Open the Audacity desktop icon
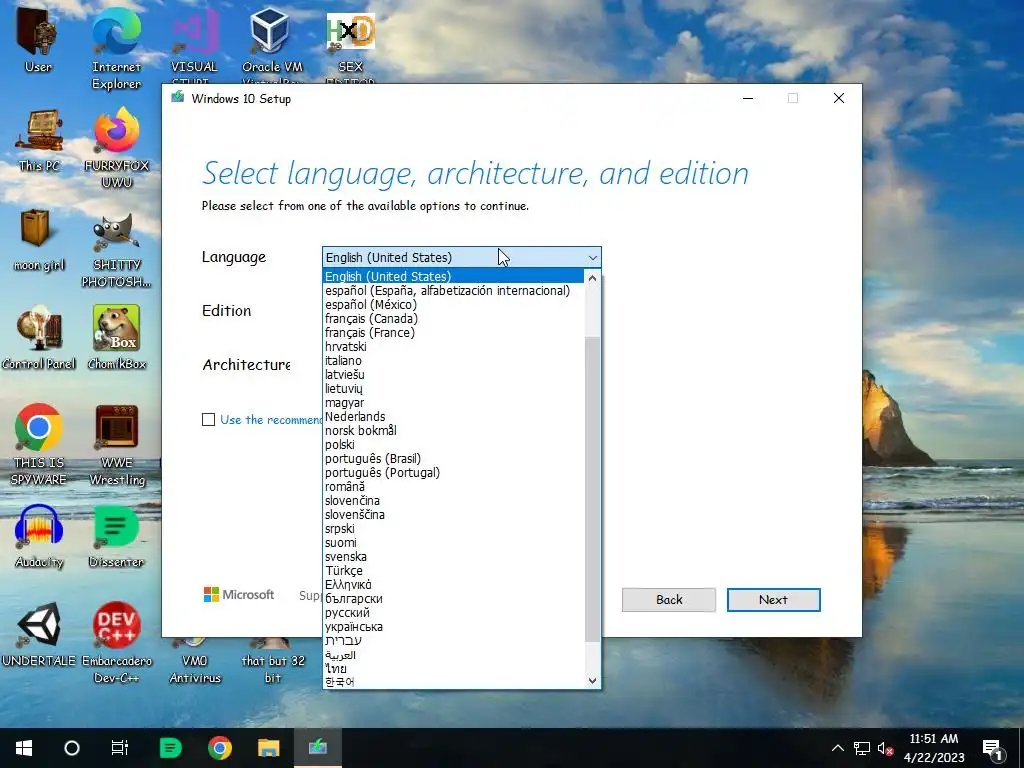The width and height of the screenshot is (1024, 768). [39, 537]
